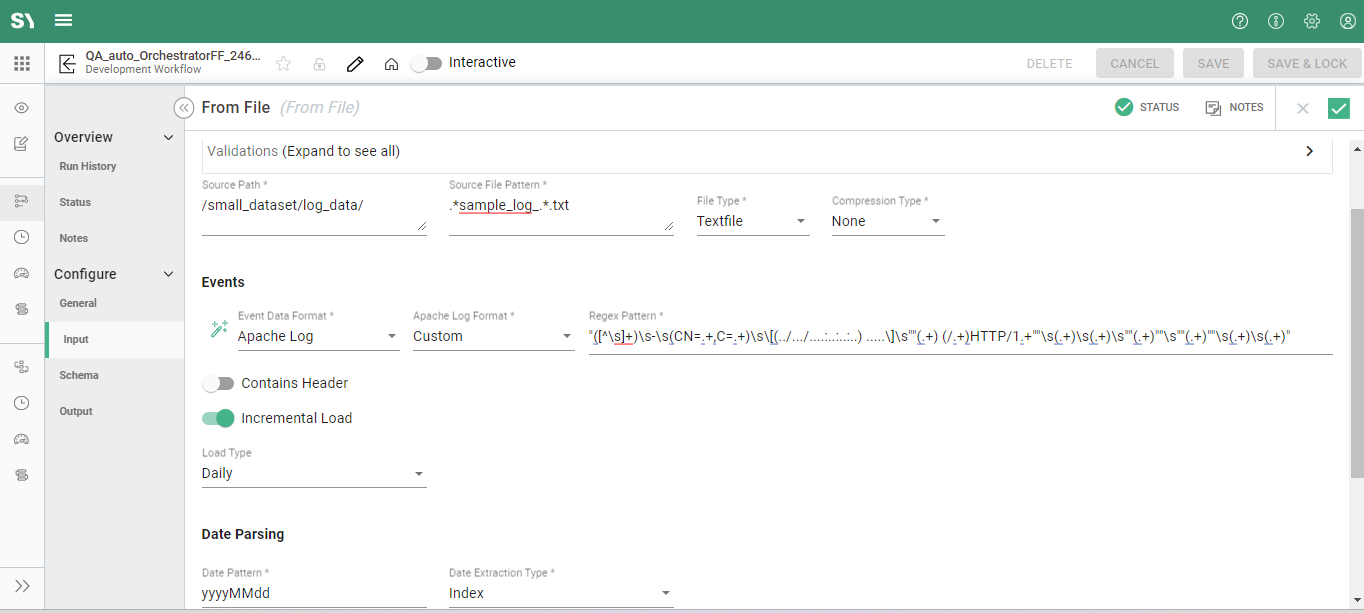The height and width of the screenshot is (613, 1364).
Task: Click the upper database stack icon in left rail
Action: [22, 309]
